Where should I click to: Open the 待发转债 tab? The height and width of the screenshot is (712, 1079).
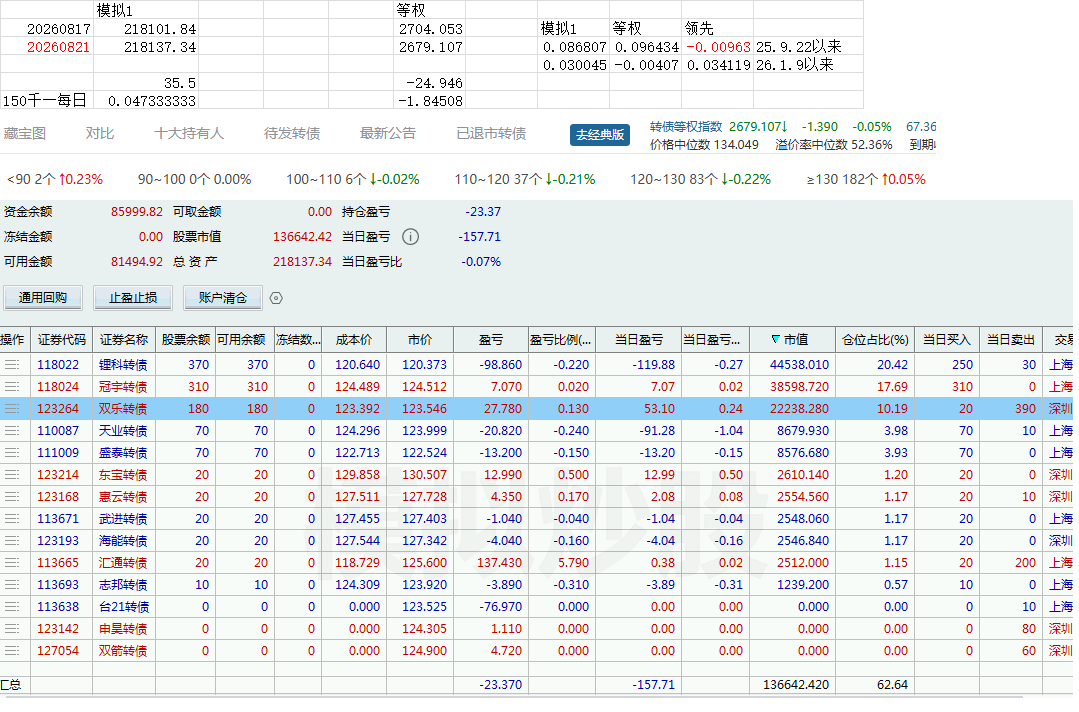point(292,133)
